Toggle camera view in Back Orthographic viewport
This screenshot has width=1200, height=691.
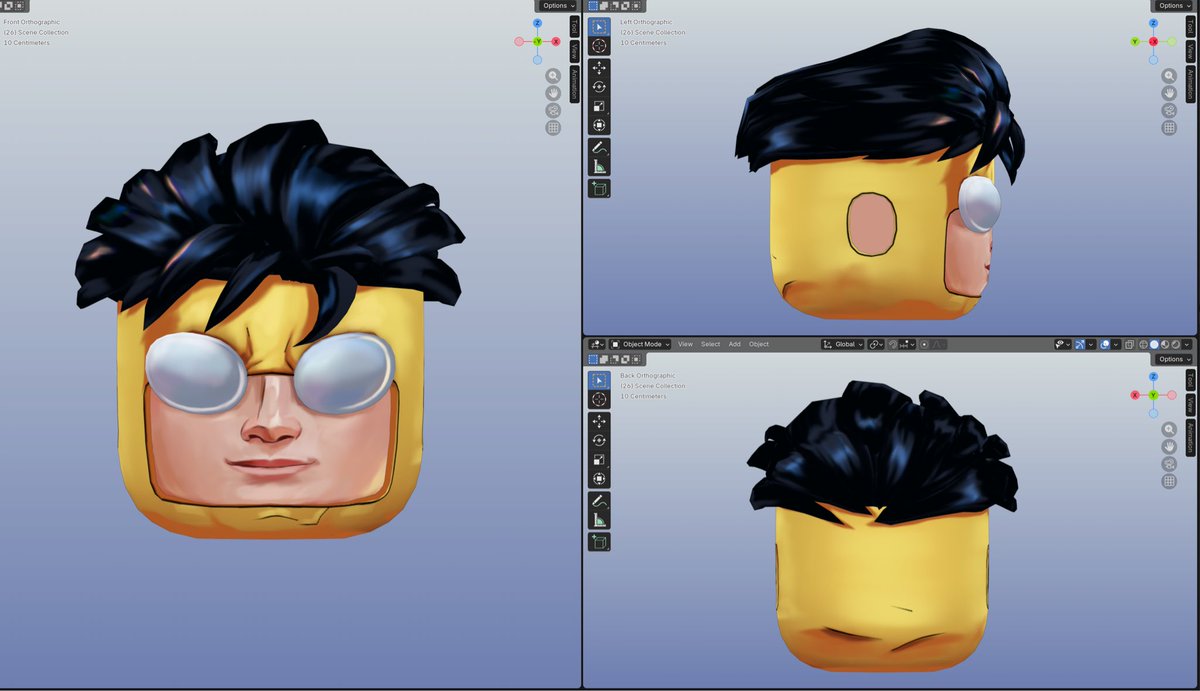pyautogui.click(x=1169, y=464)
